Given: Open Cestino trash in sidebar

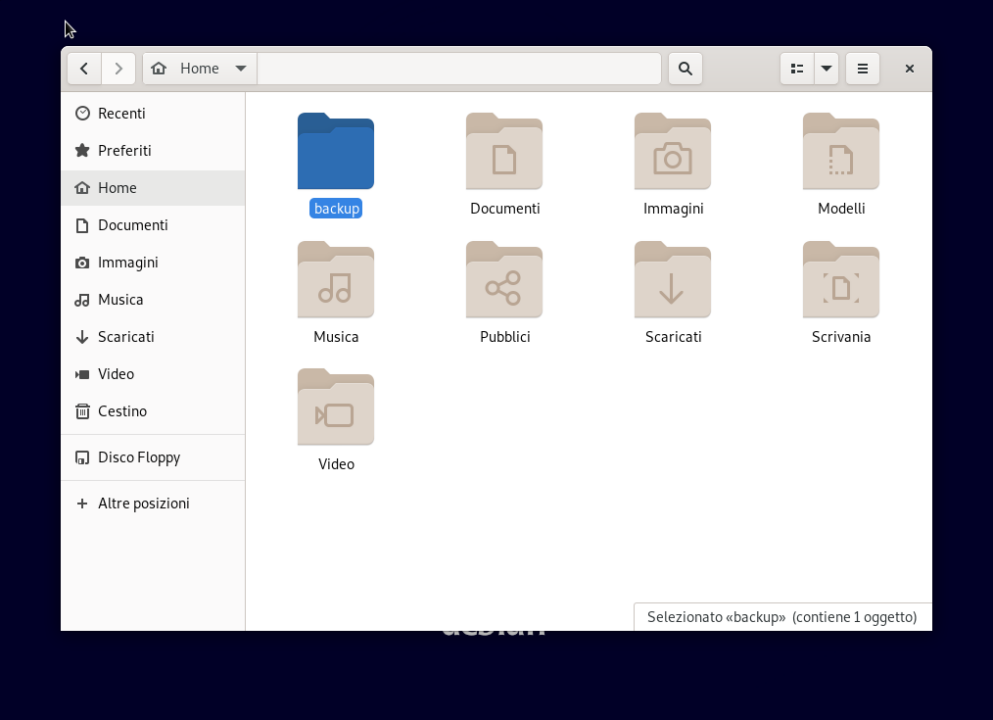Looking at the screenshot, I should (122, 411).
